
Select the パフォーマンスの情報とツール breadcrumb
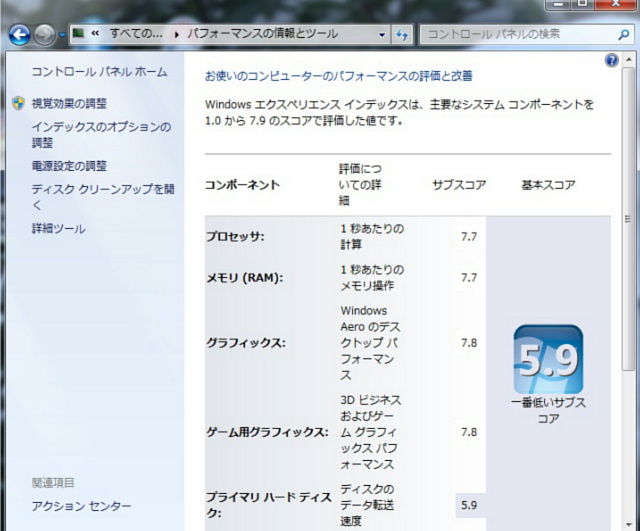(262, 33)
